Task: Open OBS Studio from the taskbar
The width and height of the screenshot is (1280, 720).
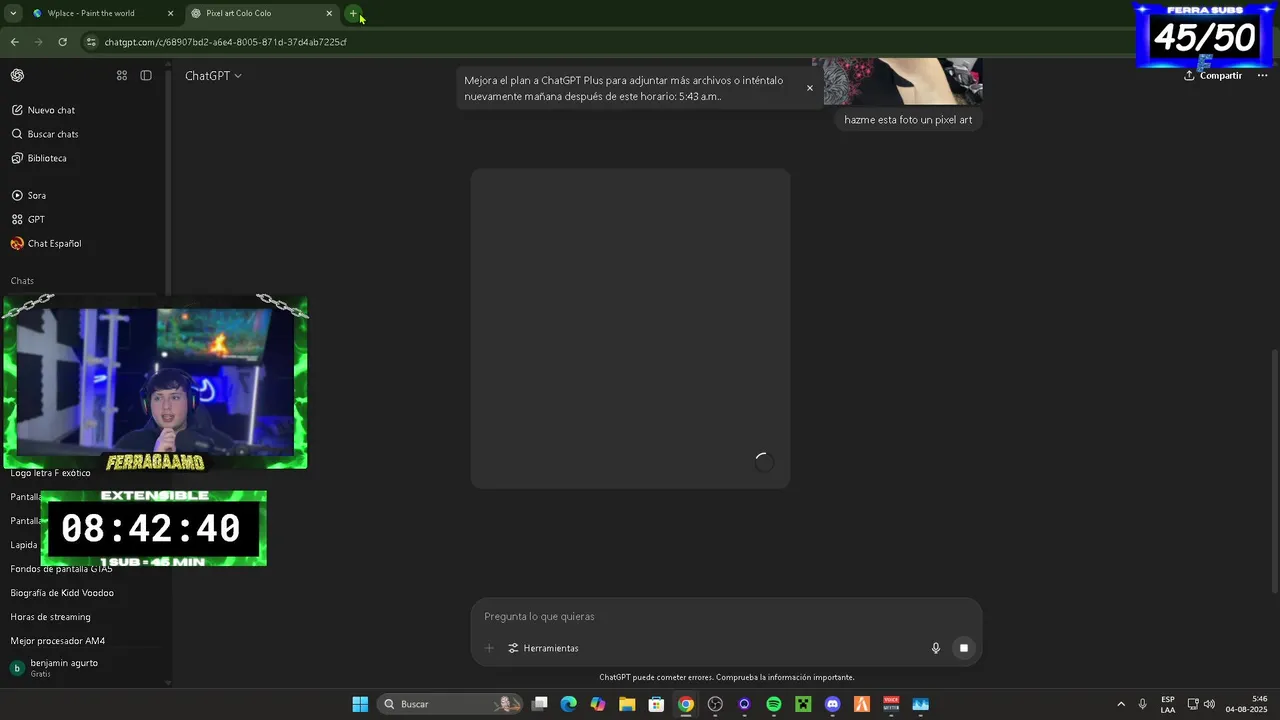Action: pyautogui.click(x=715, y=704)
